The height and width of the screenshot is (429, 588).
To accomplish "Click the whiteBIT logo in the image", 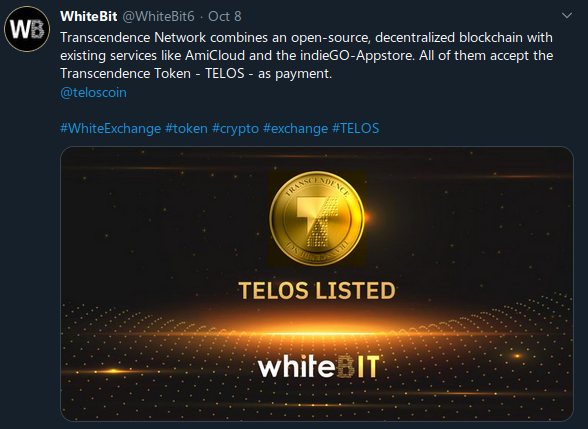I will pyautogui.click(x=319, y=366).
